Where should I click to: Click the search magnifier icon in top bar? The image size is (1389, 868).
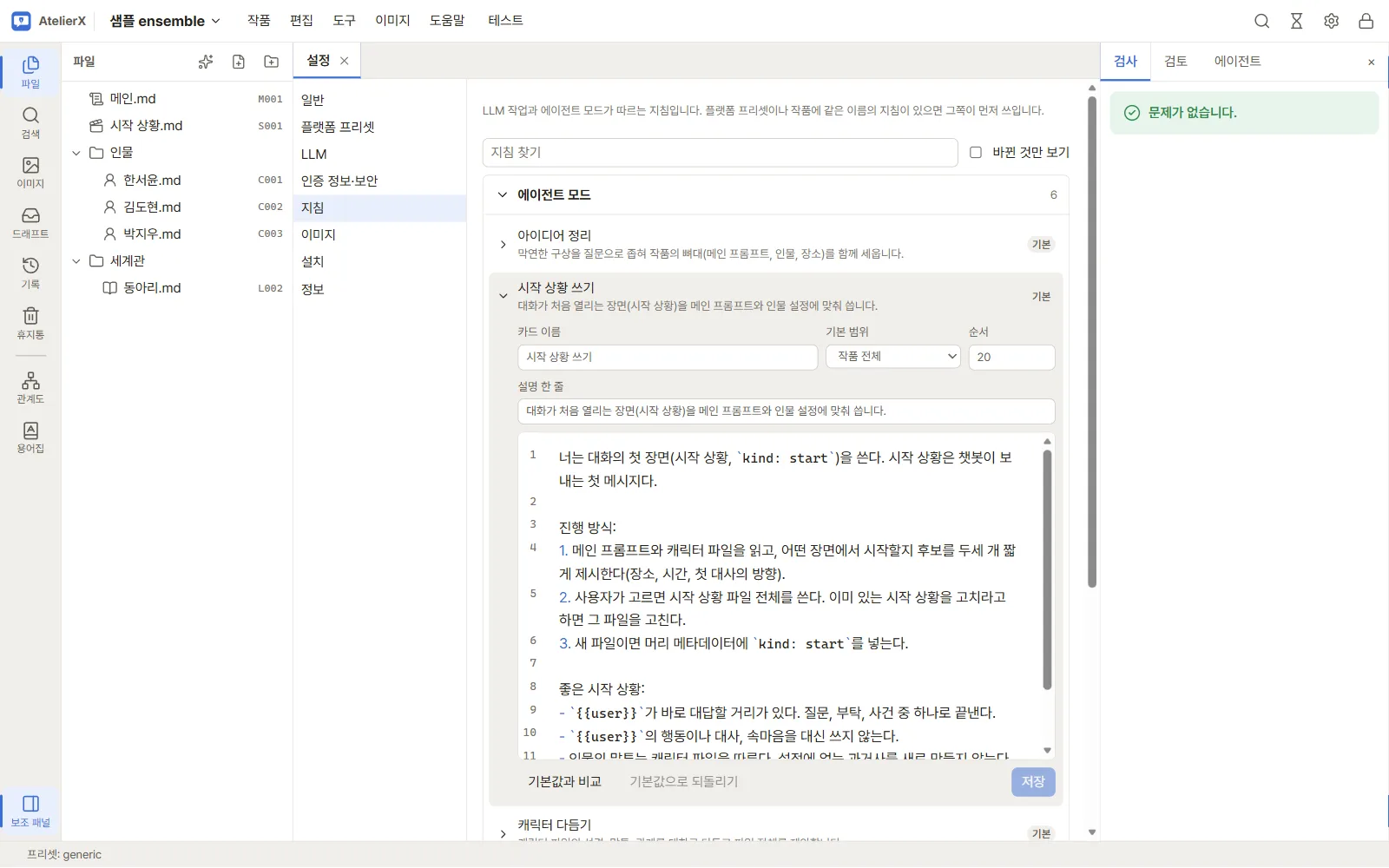tap(1262, 21)
